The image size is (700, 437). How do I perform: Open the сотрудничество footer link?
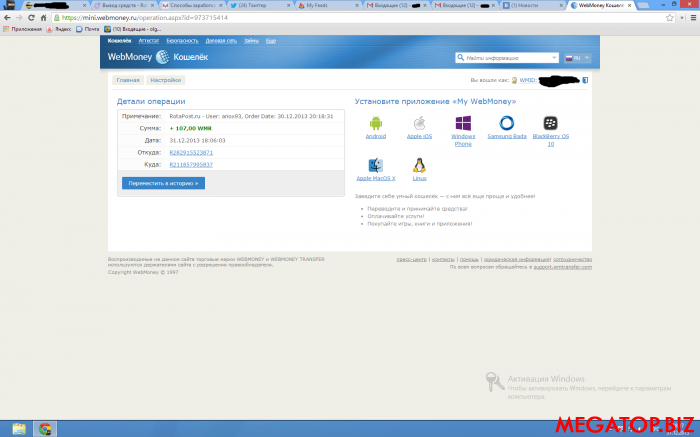coord(572,259)
